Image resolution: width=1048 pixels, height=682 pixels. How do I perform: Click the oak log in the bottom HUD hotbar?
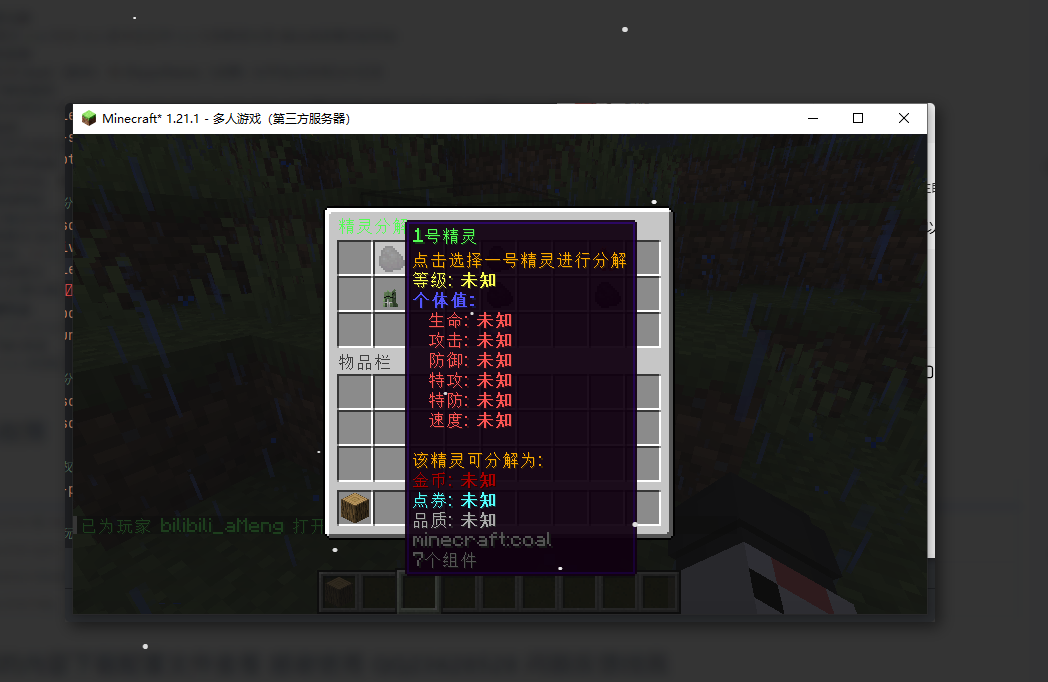[x=339, y=591]
